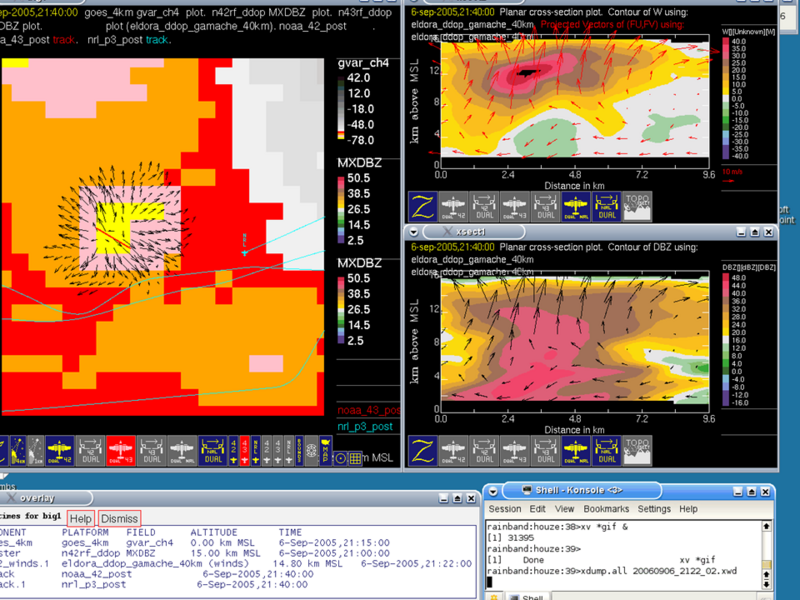Click the BOUNDS icon in main toolbar
The width and height of the screenshot is (800, 600).
click(x=299, y=450)
